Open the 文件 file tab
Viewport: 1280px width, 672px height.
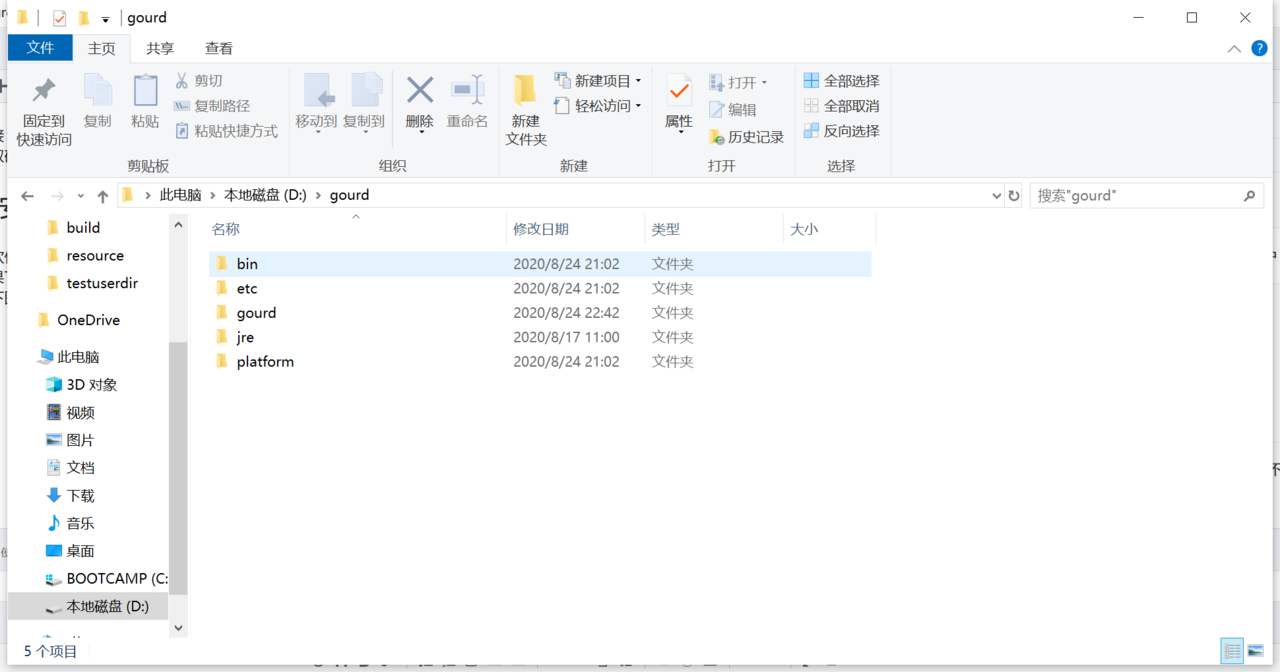(x=40, y=48)
